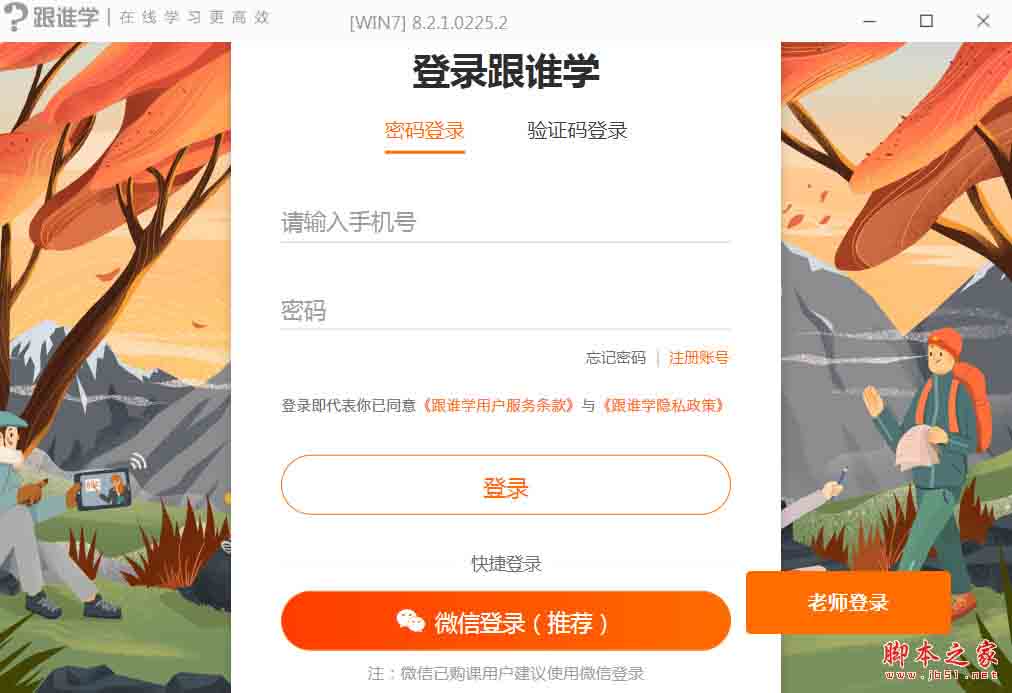Click the orange 老师登录 button
Viewport: 1012px width, 693px height.
pos(848,602)
